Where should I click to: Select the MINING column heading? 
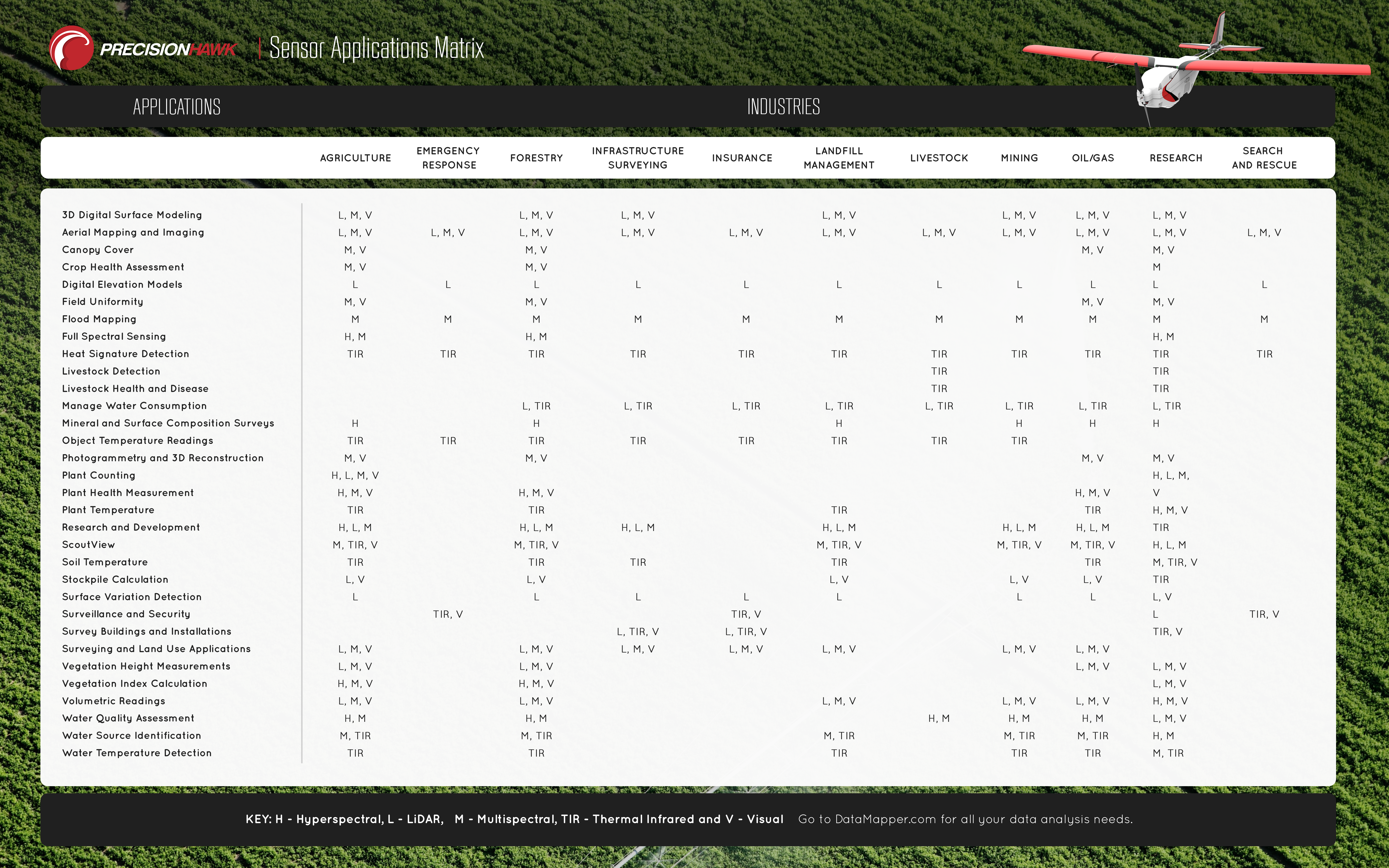(x=1019, y=158)
